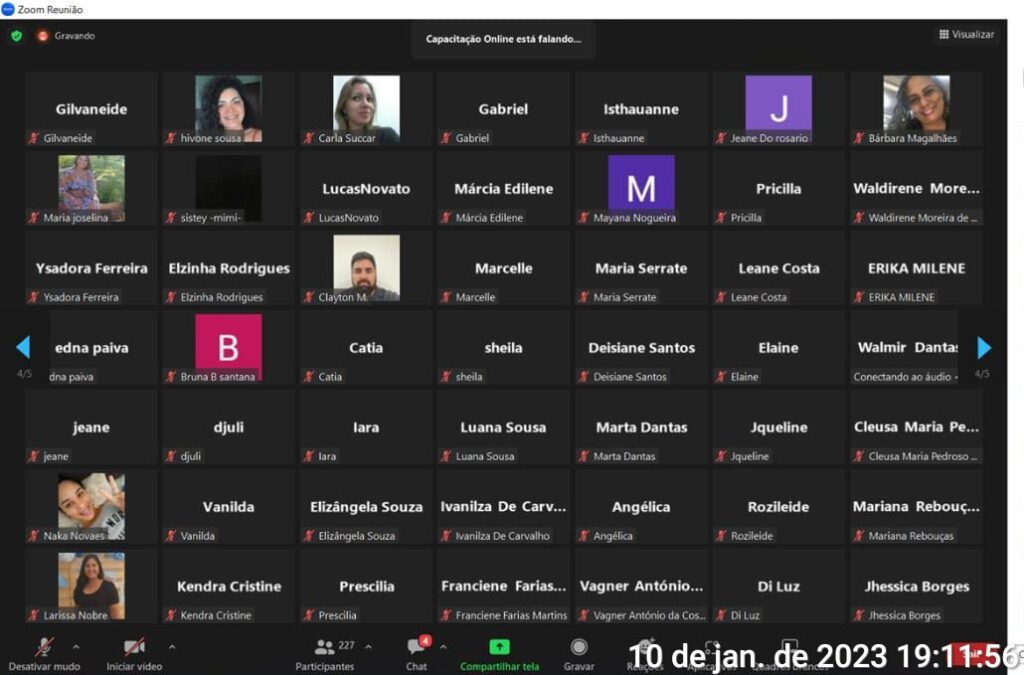Click the Compartilhar tela share screen icon

tap(499, 647)
